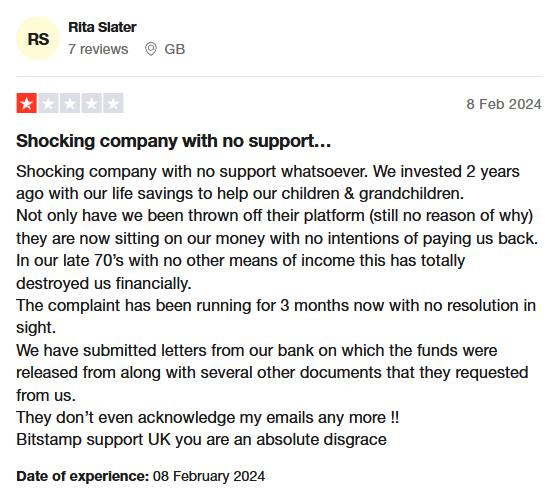This screenshot has height=498, width=560.
Task: Click '08 February 2024' experience date
Action: [209, 476]
